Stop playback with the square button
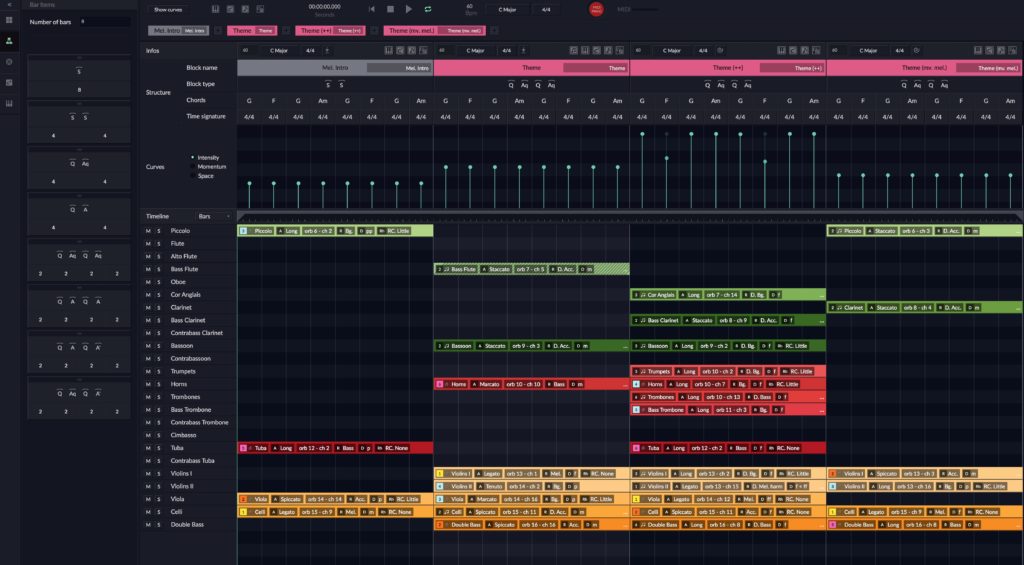1024x565 pixels. pos(391,9)
